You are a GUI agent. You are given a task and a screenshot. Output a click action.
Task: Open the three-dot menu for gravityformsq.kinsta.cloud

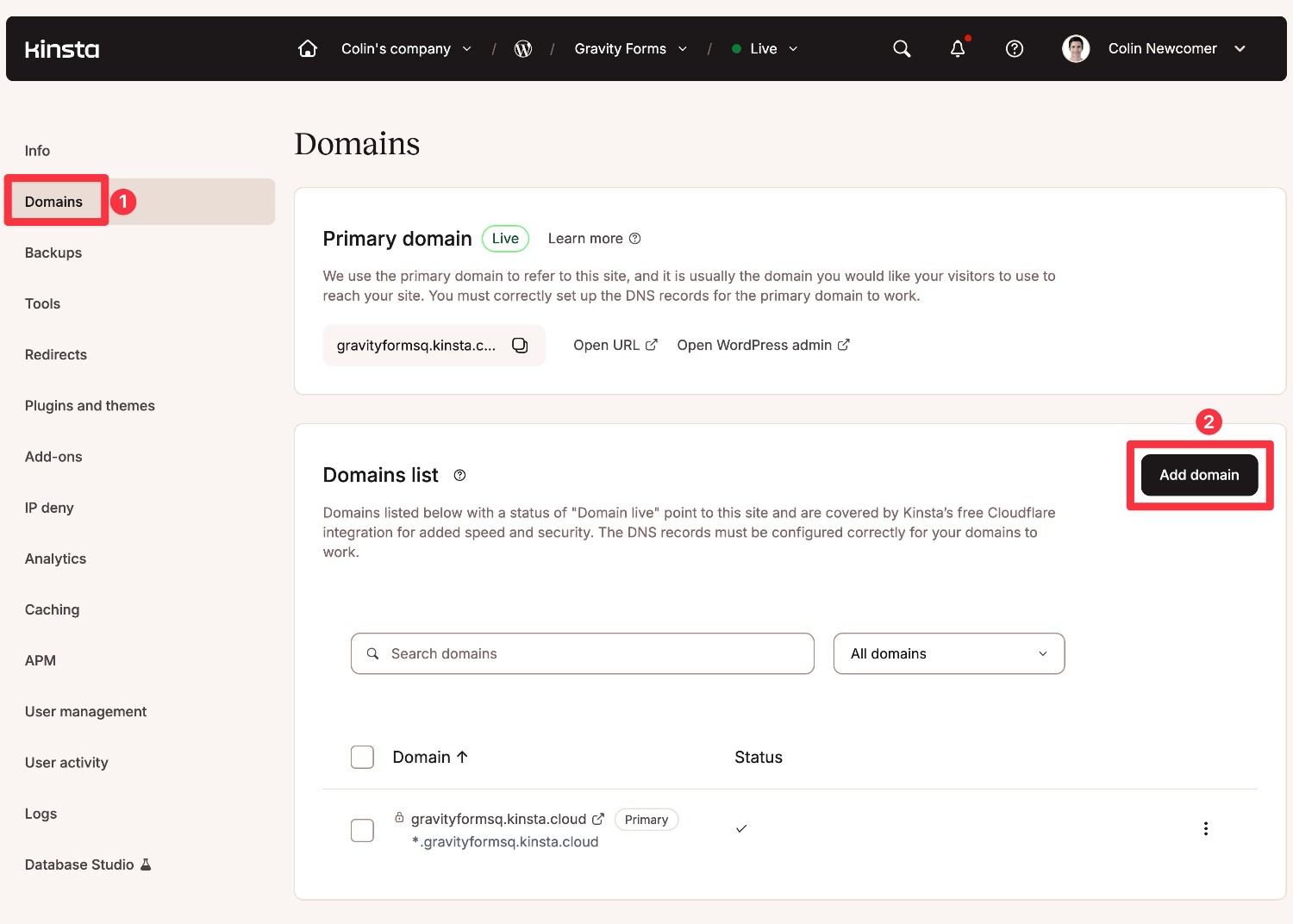[x=1205, y=828]
